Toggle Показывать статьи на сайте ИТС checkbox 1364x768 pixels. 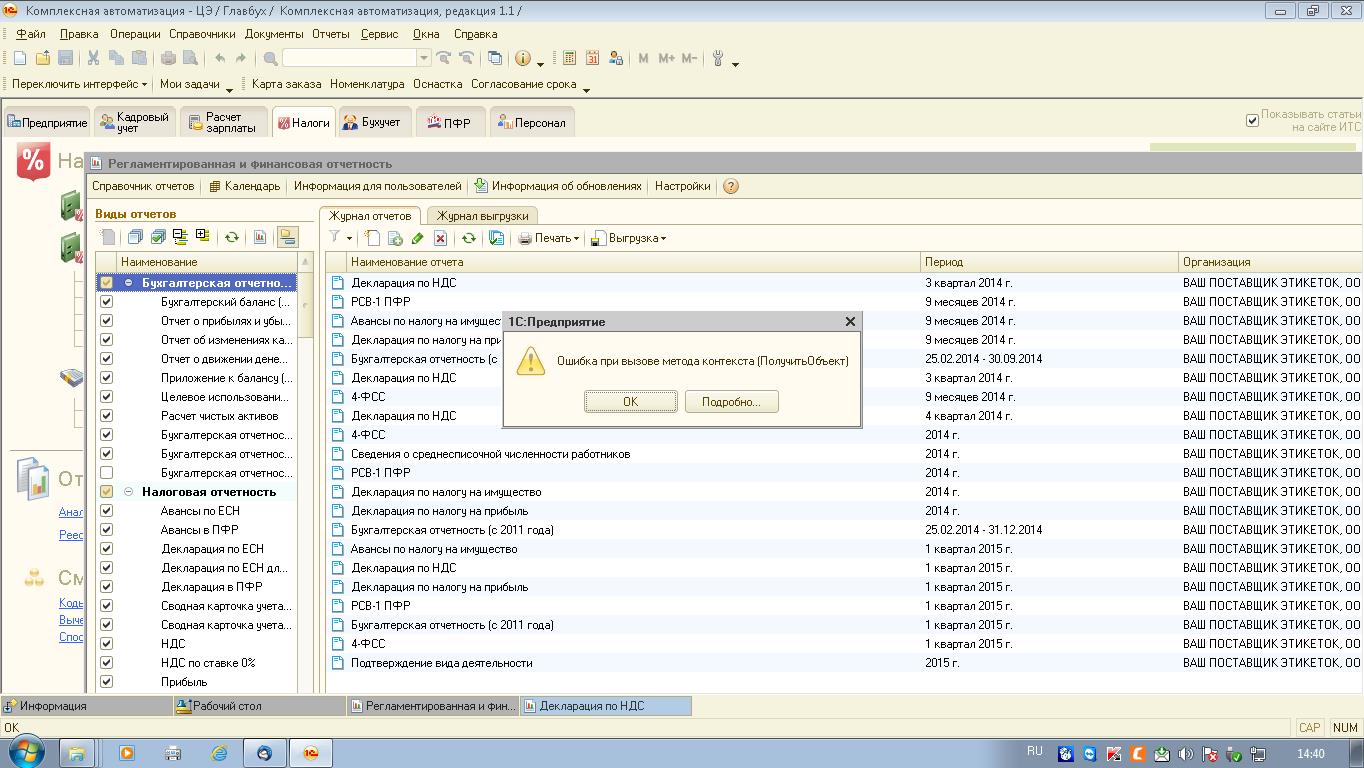coord(1252,120)
